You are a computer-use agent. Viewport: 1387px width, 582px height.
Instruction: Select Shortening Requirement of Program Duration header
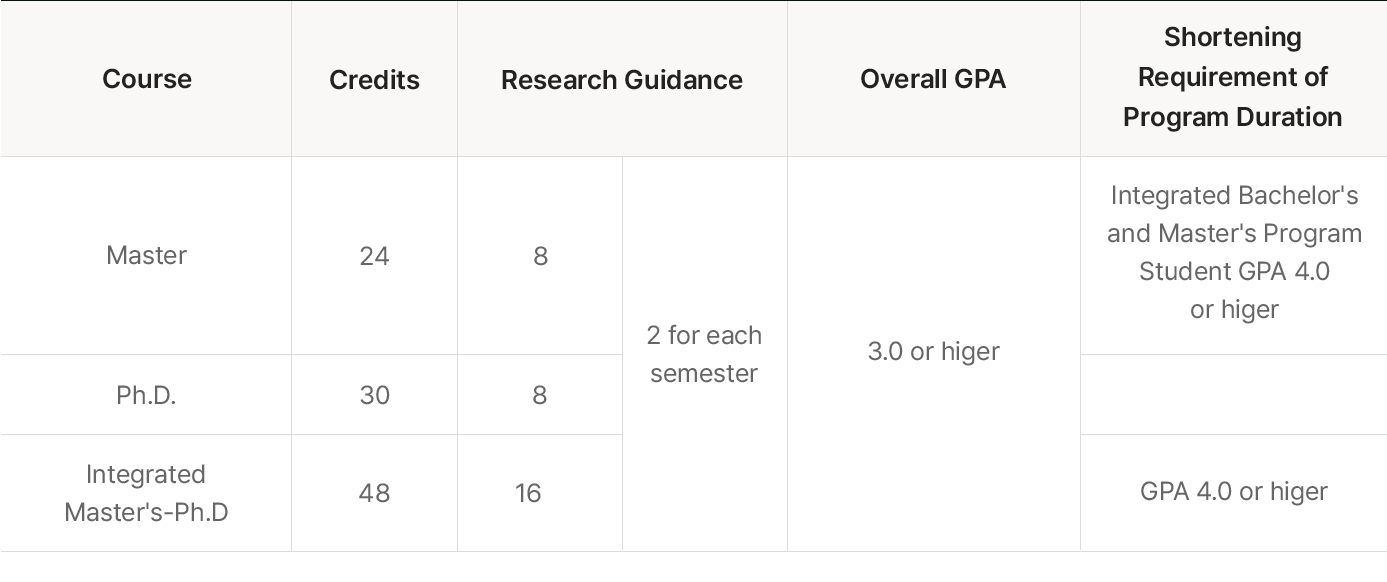(1232, 77)
